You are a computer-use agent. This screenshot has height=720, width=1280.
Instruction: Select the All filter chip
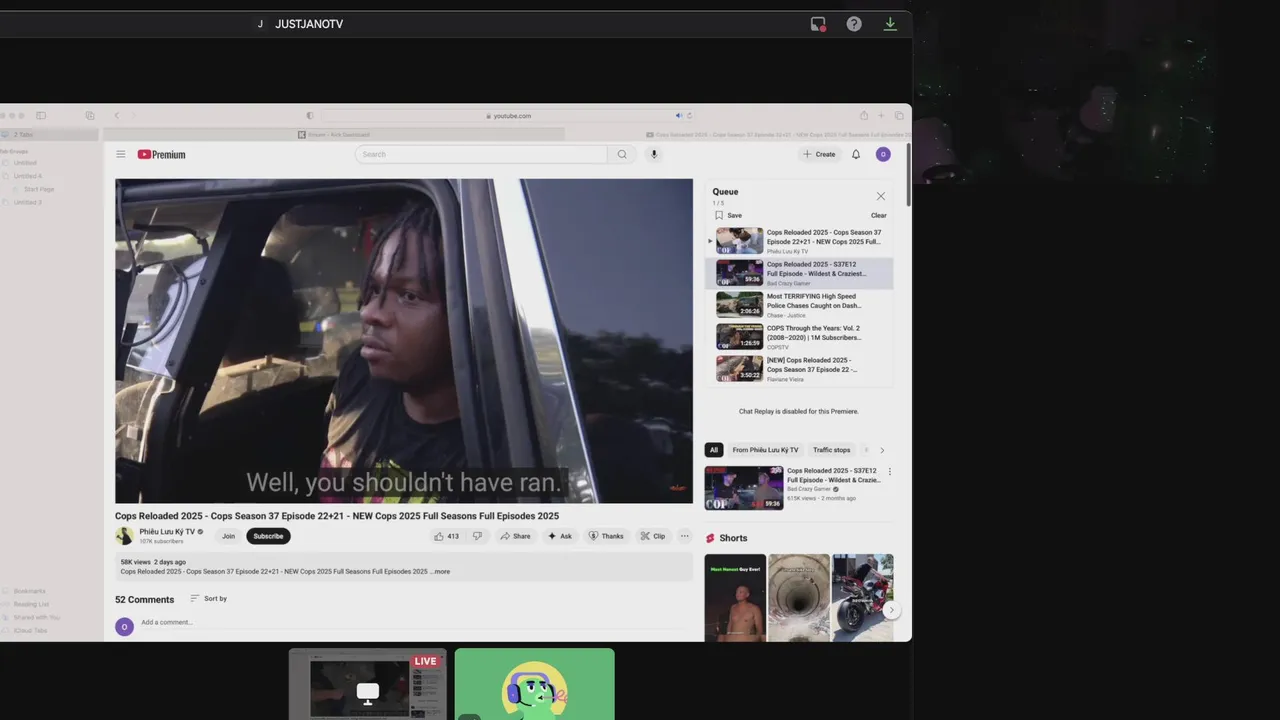(x=714, y=450)
